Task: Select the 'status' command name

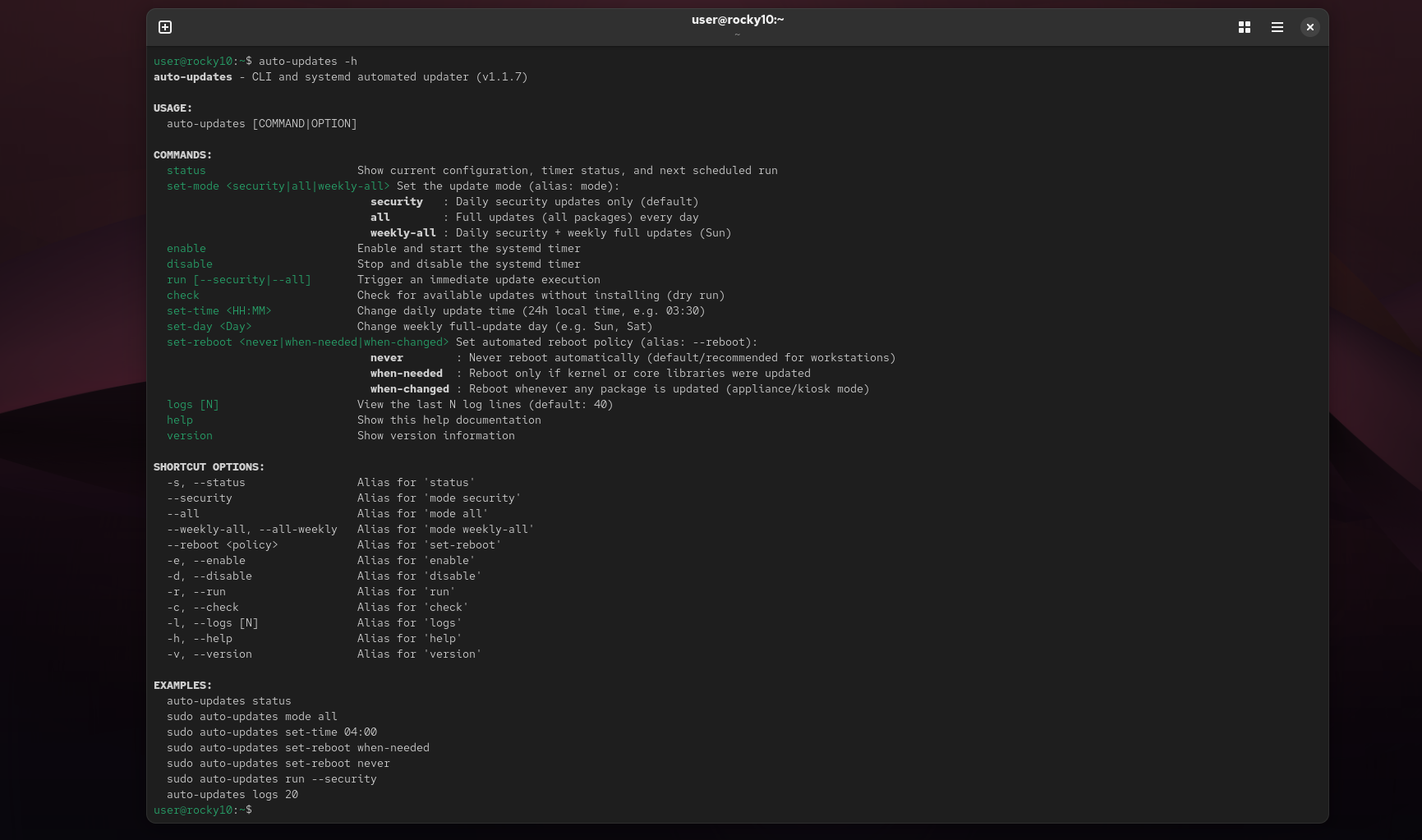Action: (186, 171)
